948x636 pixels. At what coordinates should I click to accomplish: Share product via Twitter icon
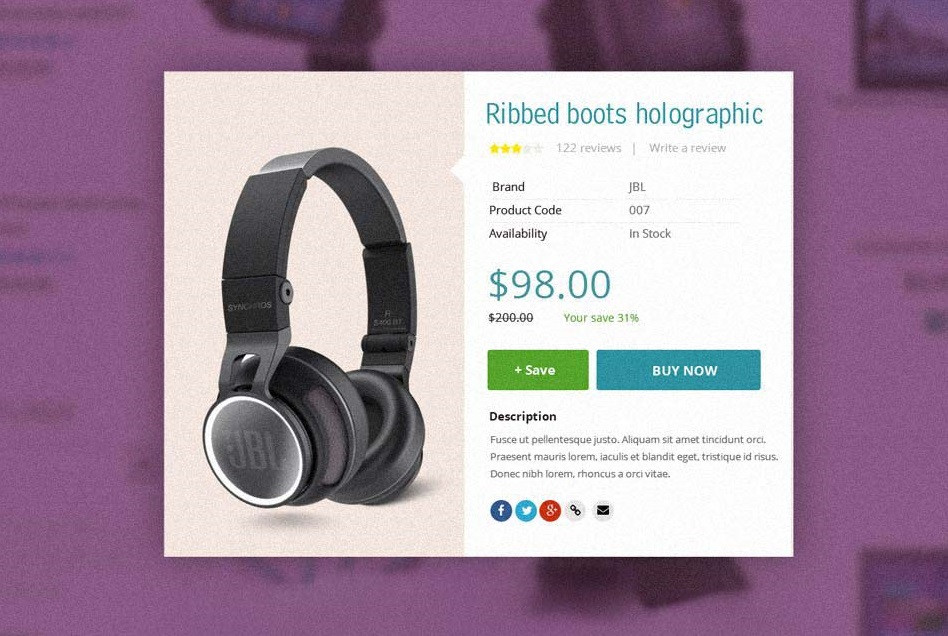click(x=526, y=511)
